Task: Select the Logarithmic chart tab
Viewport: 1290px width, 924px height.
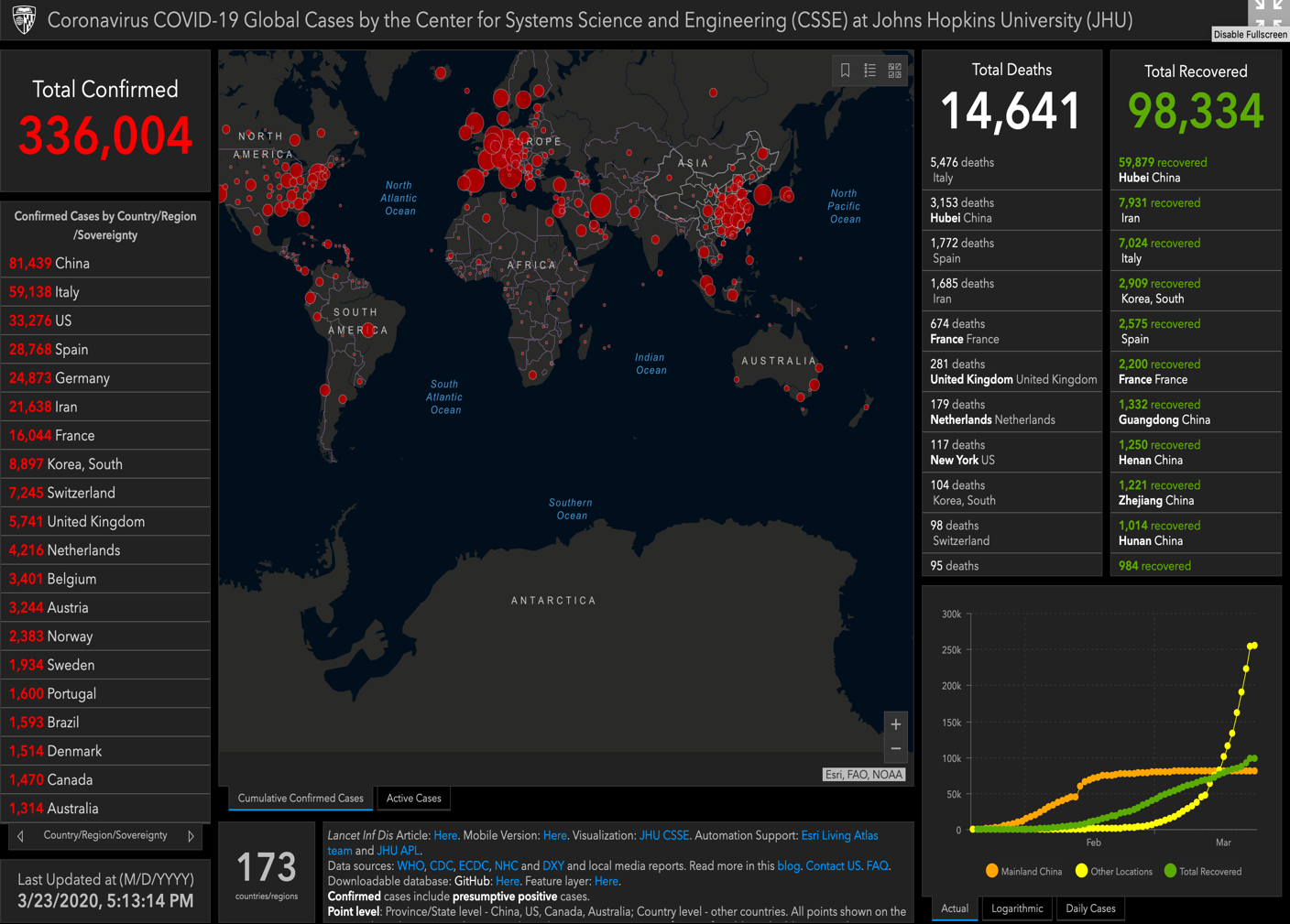Action: [1017, 908]
